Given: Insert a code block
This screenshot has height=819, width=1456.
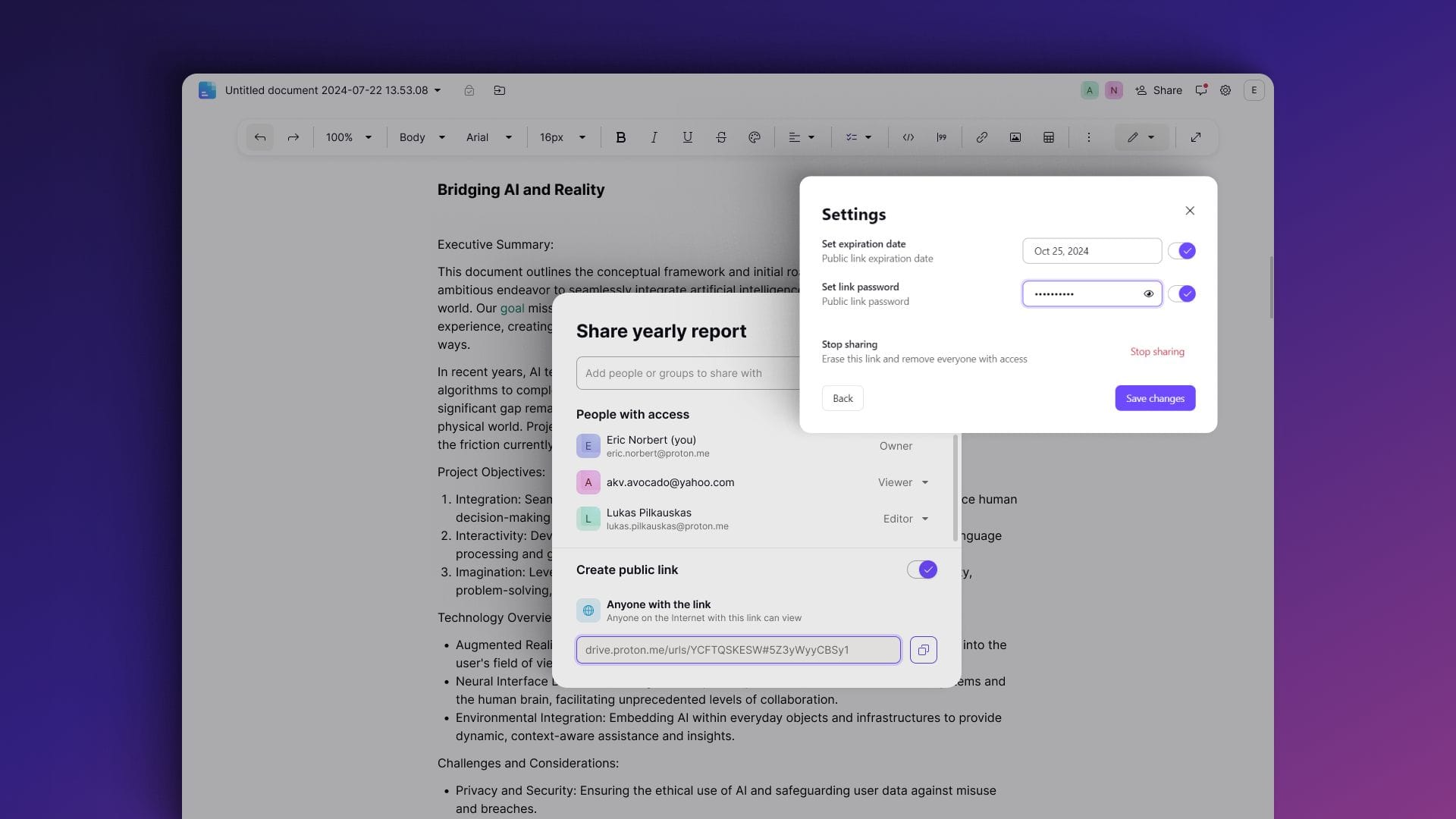Looking at the screenshot, I should click(x=908, y=137).
